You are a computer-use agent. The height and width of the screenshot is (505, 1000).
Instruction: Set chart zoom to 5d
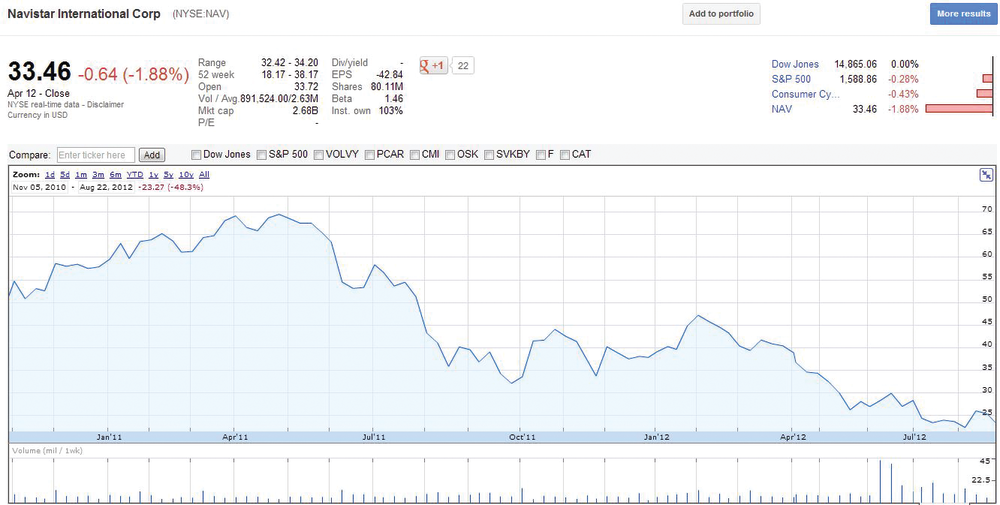65,175
